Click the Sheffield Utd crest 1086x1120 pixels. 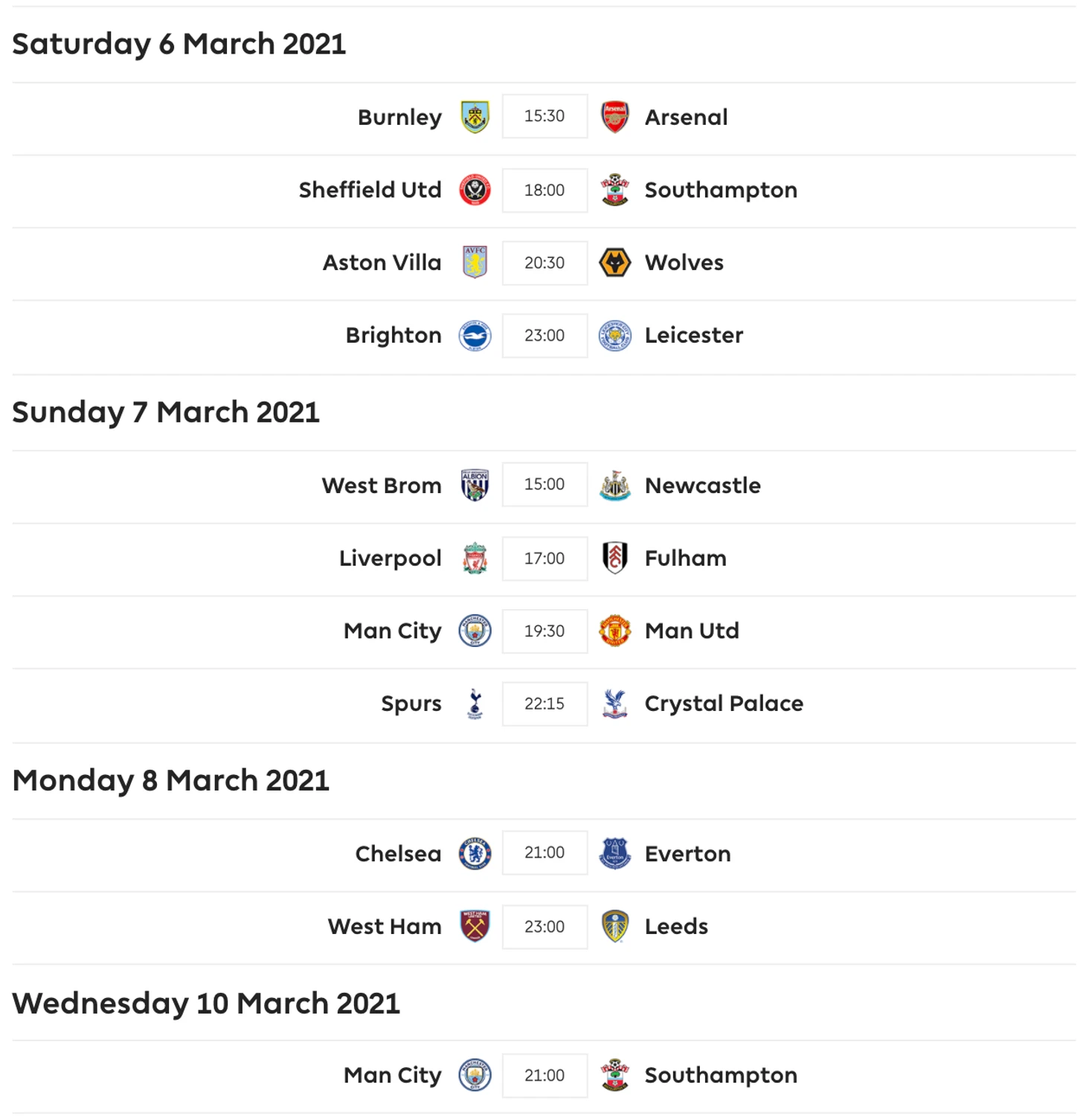click(x=475, y=190)
